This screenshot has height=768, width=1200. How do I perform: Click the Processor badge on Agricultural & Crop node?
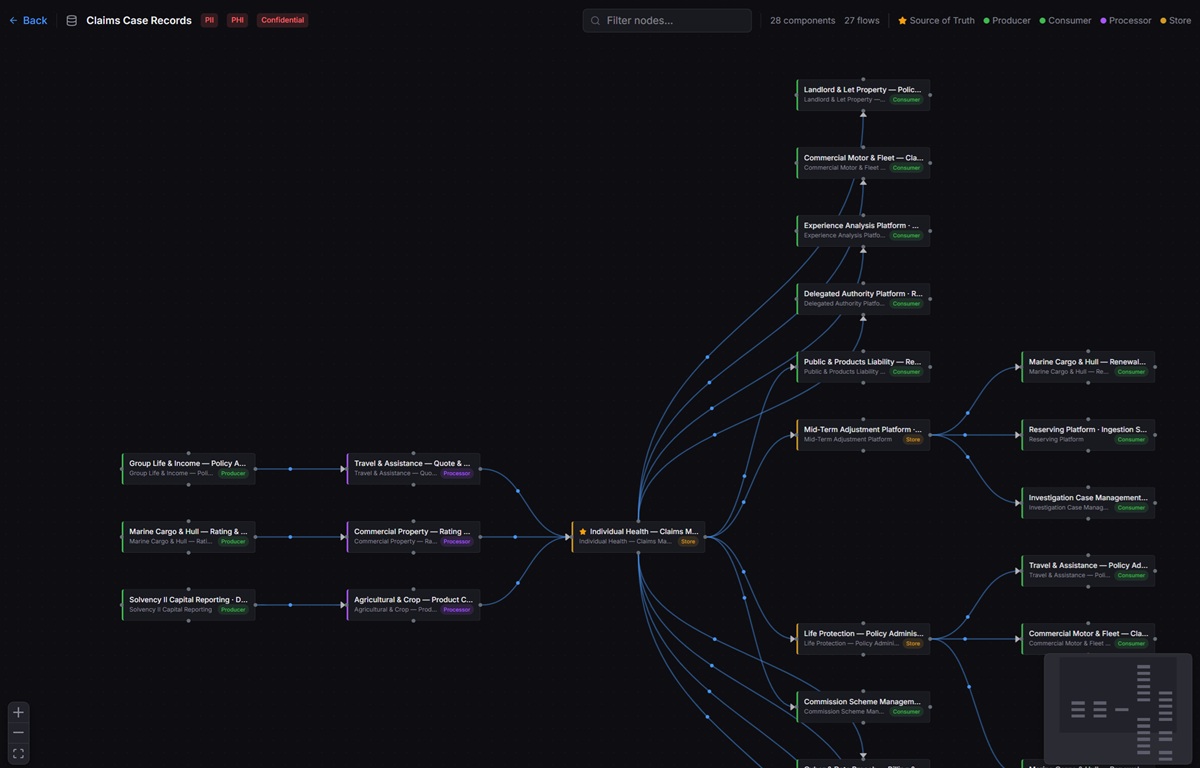point(457,609)
